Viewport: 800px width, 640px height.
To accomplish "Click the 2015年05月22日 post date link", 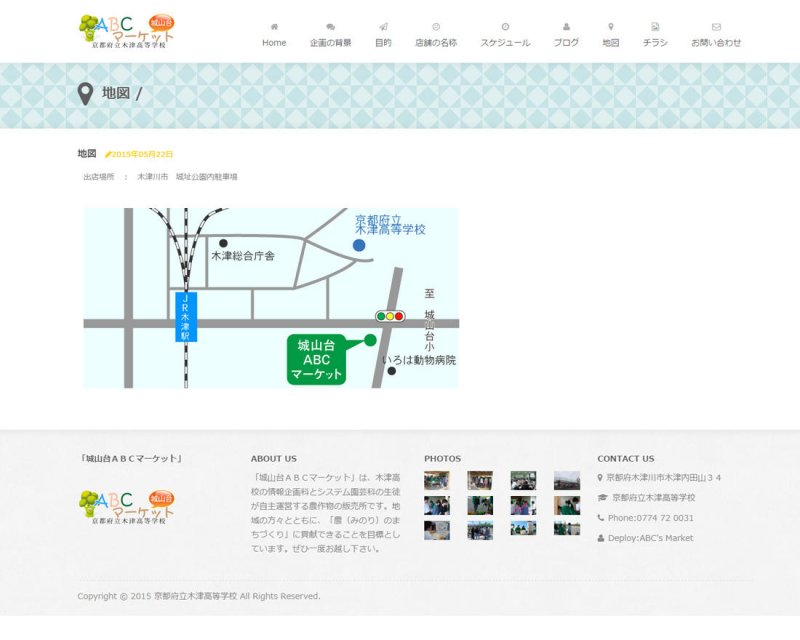I will (x=141, y=155).
